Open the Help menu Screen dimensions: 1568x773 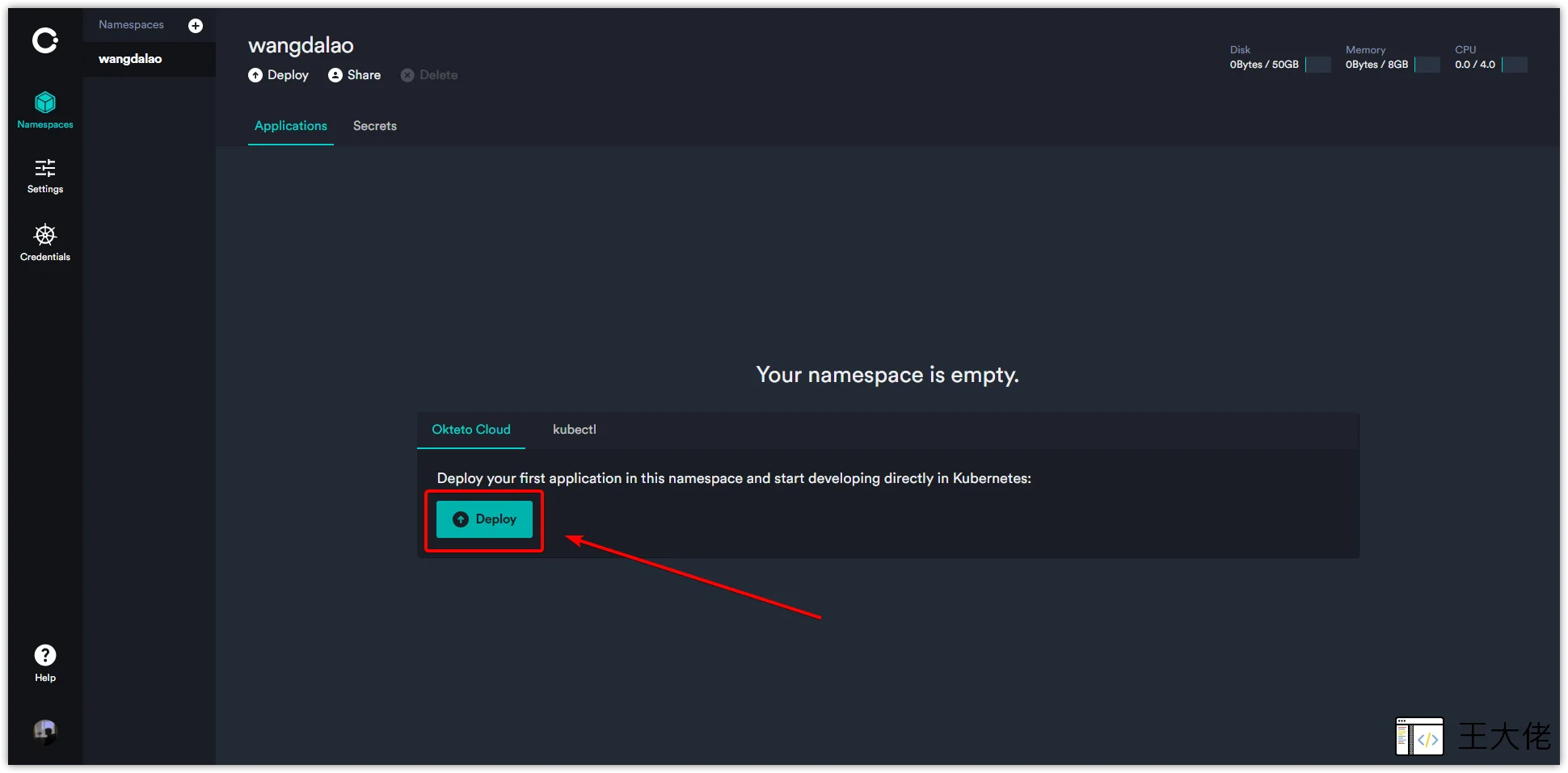[45, 664]
